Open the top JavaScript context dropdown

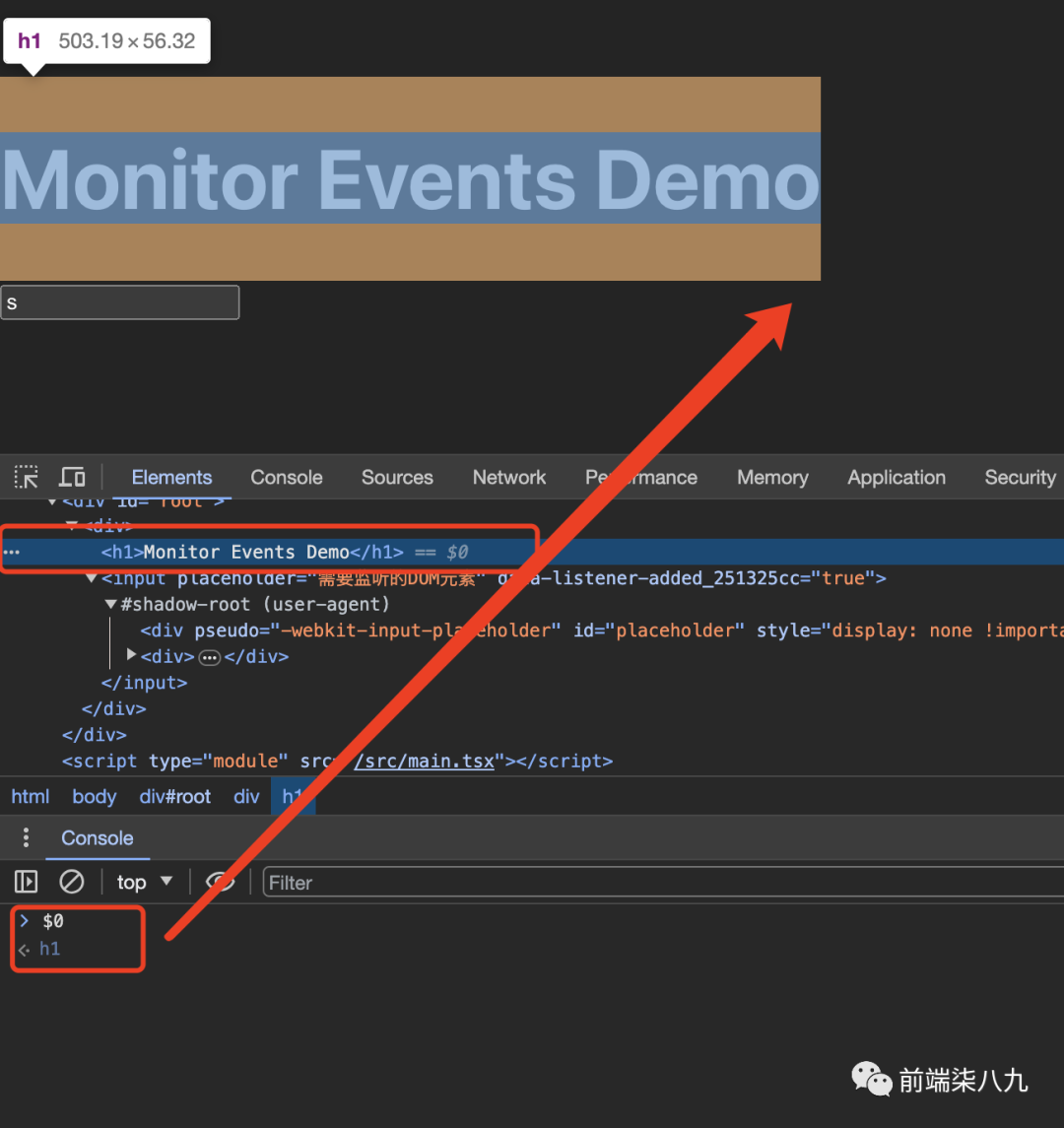(145, 882)
